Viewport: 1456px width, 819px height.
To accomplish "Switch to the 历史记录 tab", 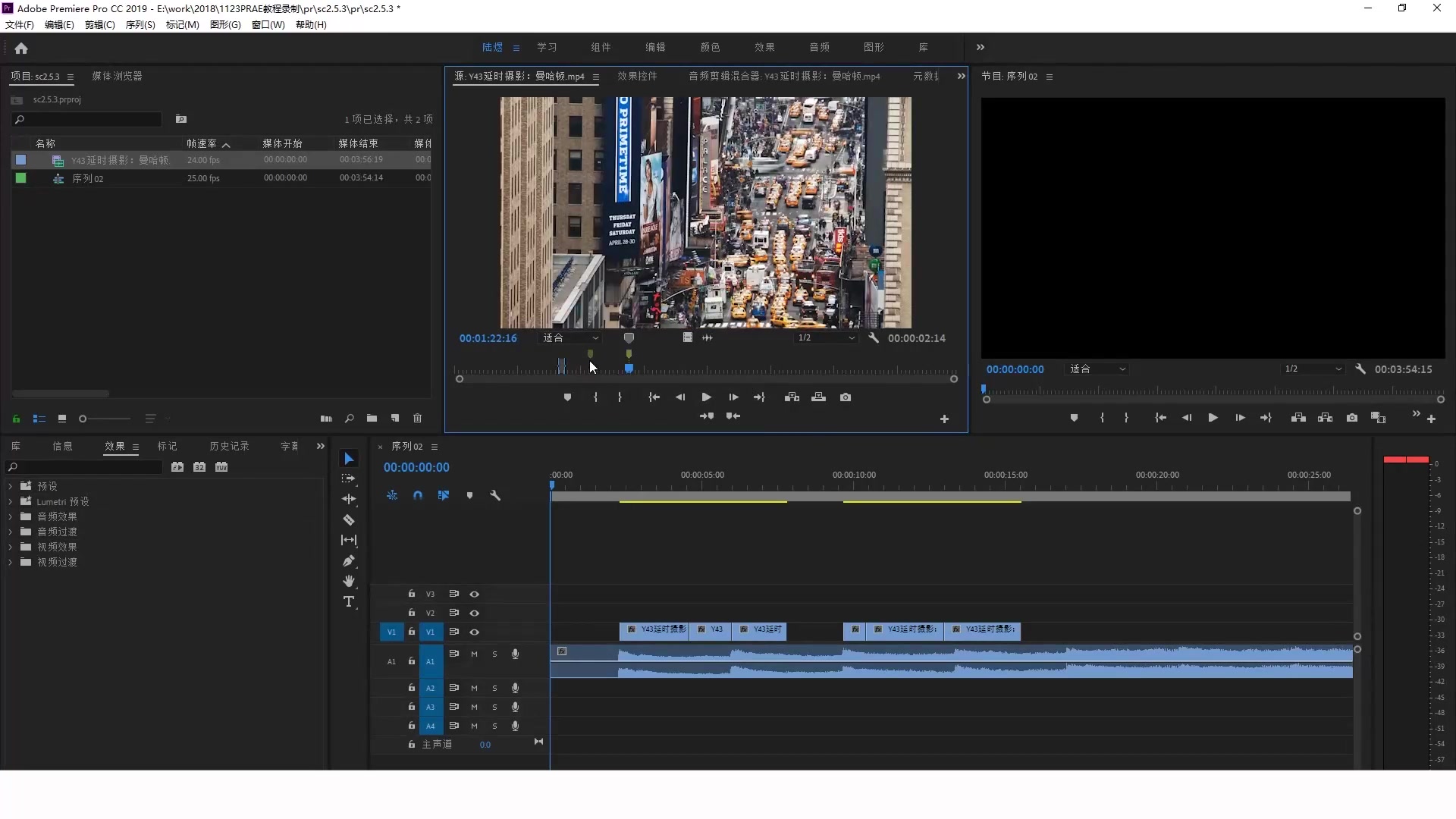I will click(229, 447).
